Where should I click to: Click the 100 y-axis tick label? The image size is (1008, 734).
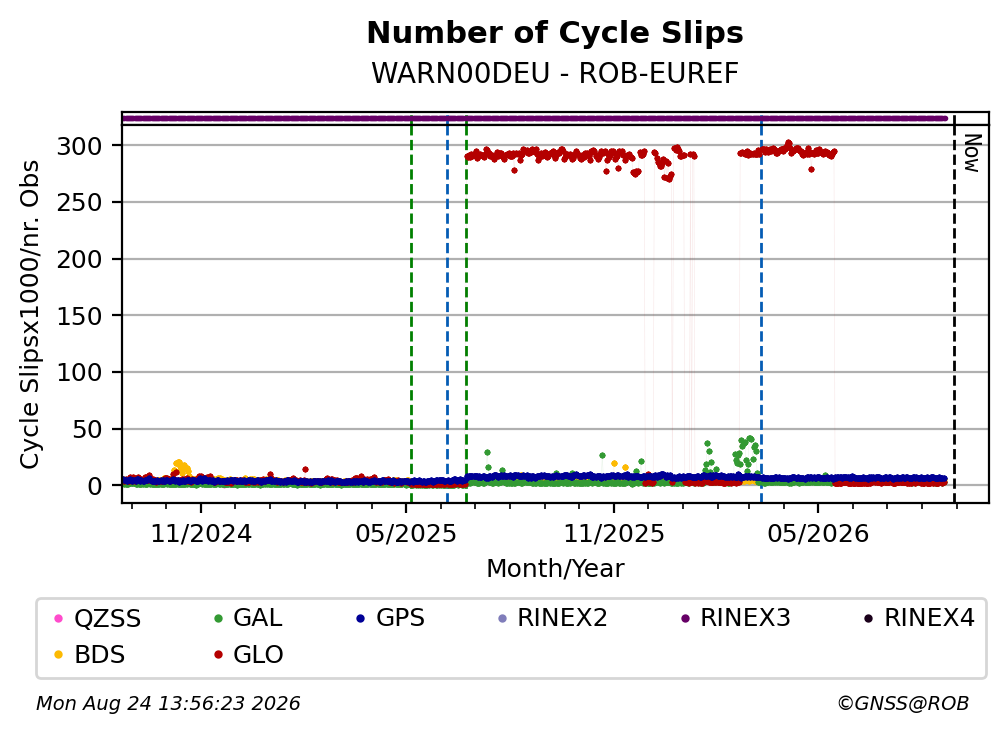79,373
